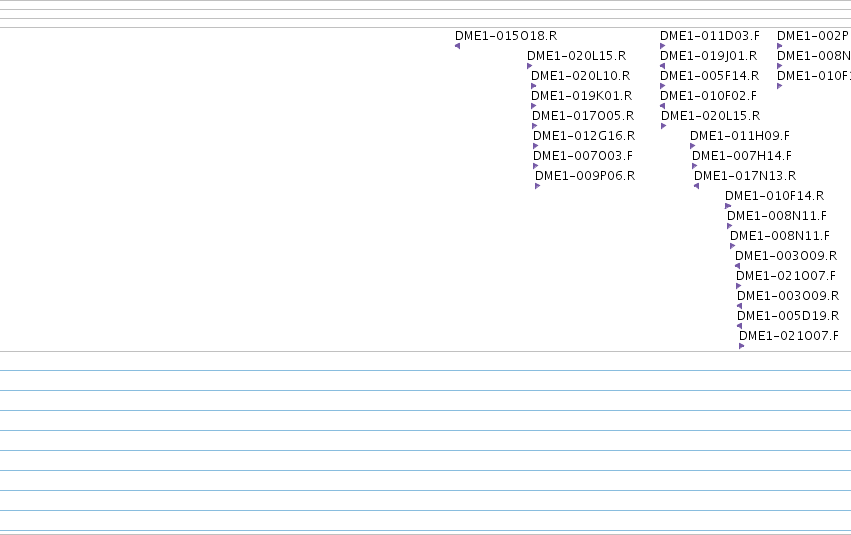Select the DME1-015O18.R read label
Image resolution: width=851 pixels, height=535 pixels.
pos(506,36)
